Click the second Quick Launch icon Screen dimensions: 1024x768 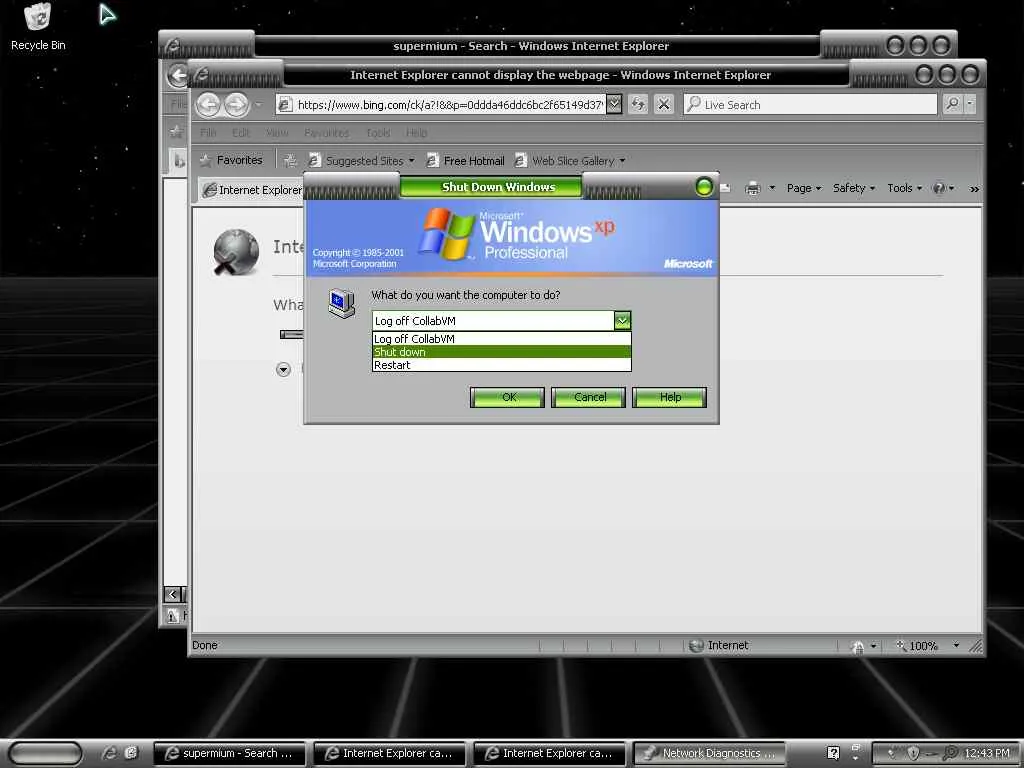pos(131,753)
